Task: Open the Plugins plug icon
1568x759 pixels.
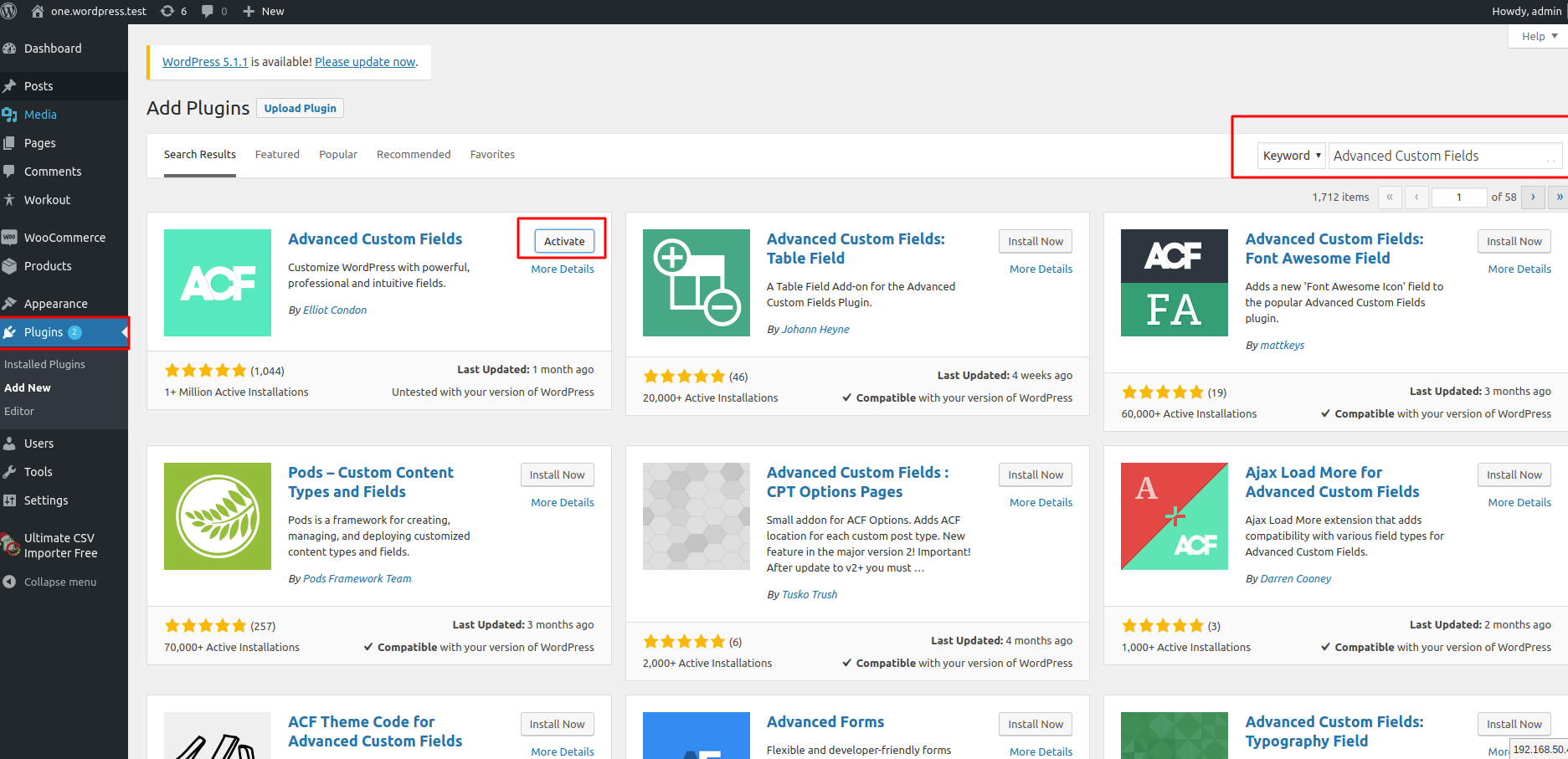Action: (x=9, y=332)
